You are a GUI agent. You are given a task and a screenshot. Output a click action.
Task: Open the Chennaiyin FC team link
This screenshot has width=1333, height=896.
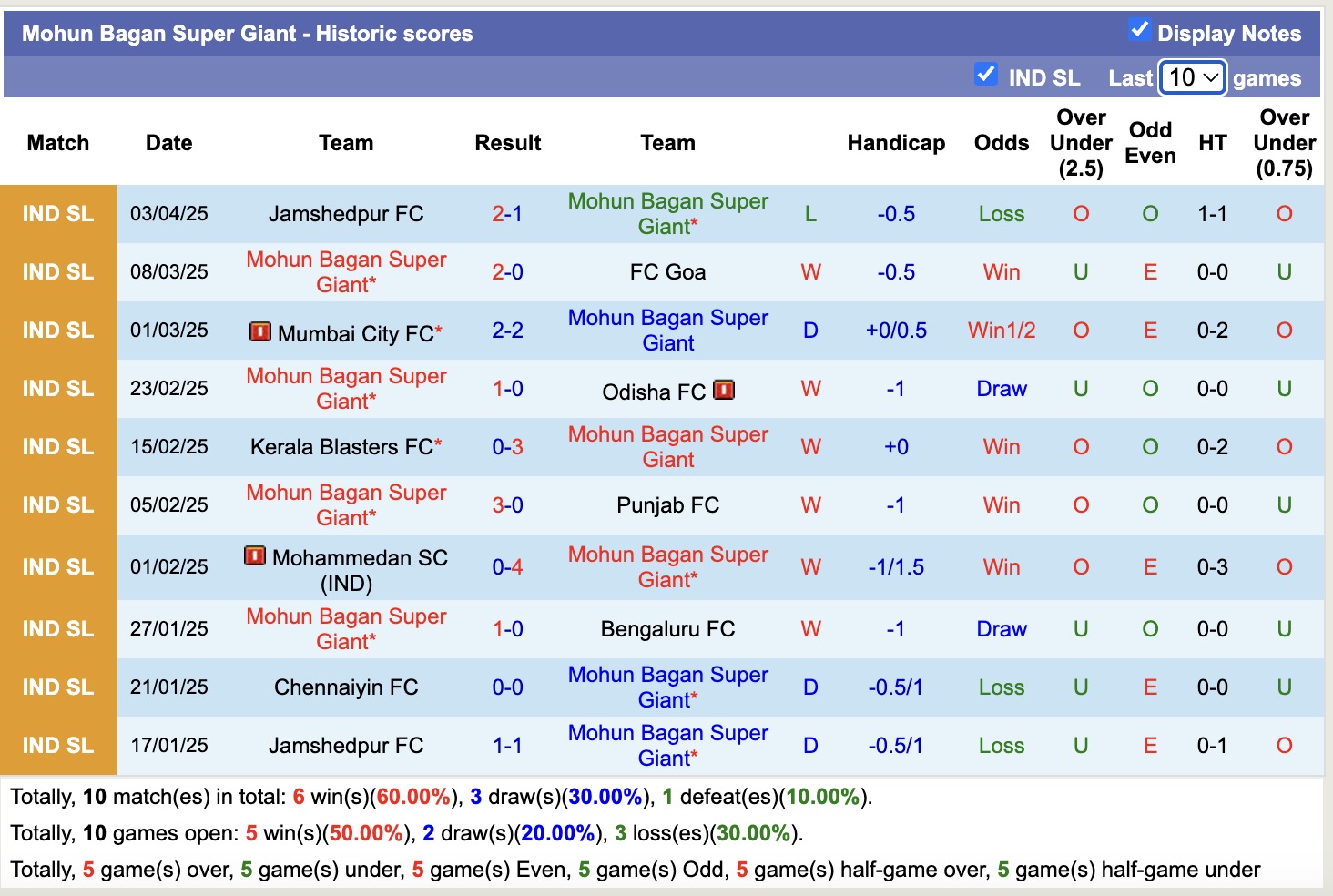click(x=344, y=687)
